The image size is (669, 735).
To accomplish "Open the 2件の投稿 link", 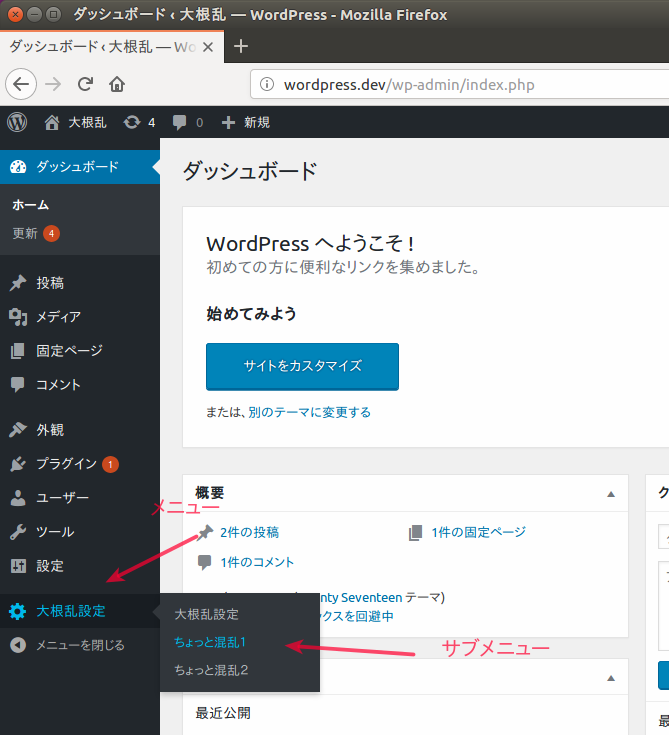I will click(249, 532).
